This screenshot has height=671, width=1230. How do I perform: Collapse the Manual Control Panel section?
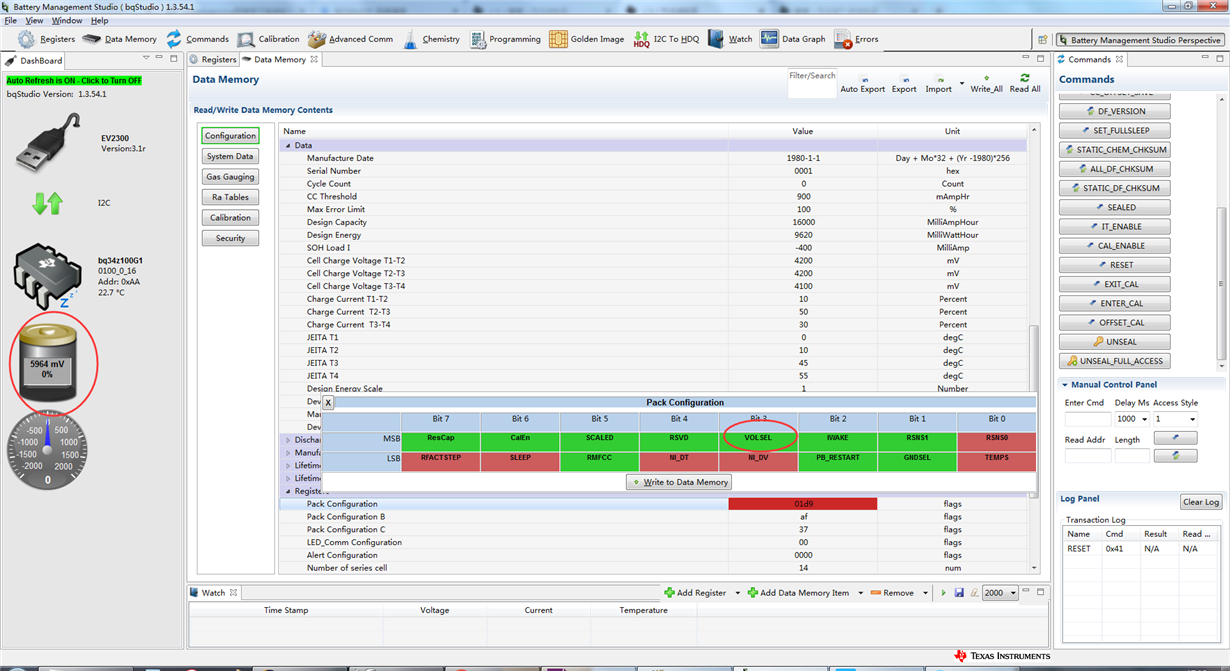point(1064,384)
